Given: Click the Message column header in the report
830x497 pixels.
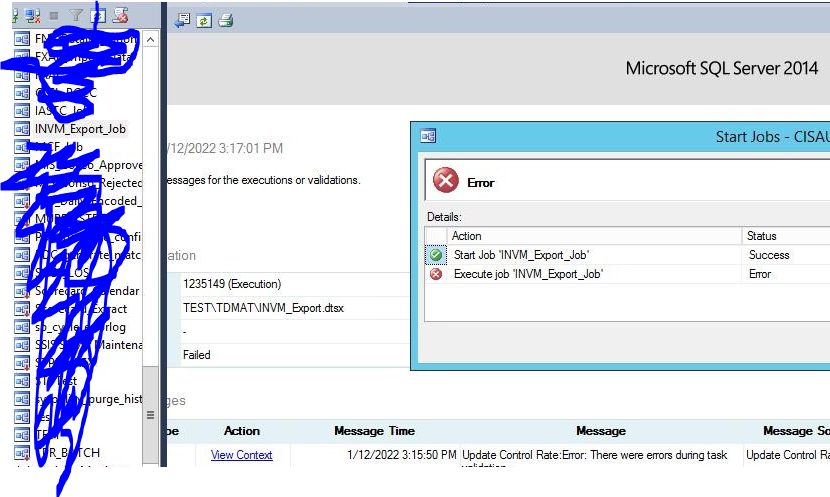Looking at the screenshot, I should tap(601, 431).
